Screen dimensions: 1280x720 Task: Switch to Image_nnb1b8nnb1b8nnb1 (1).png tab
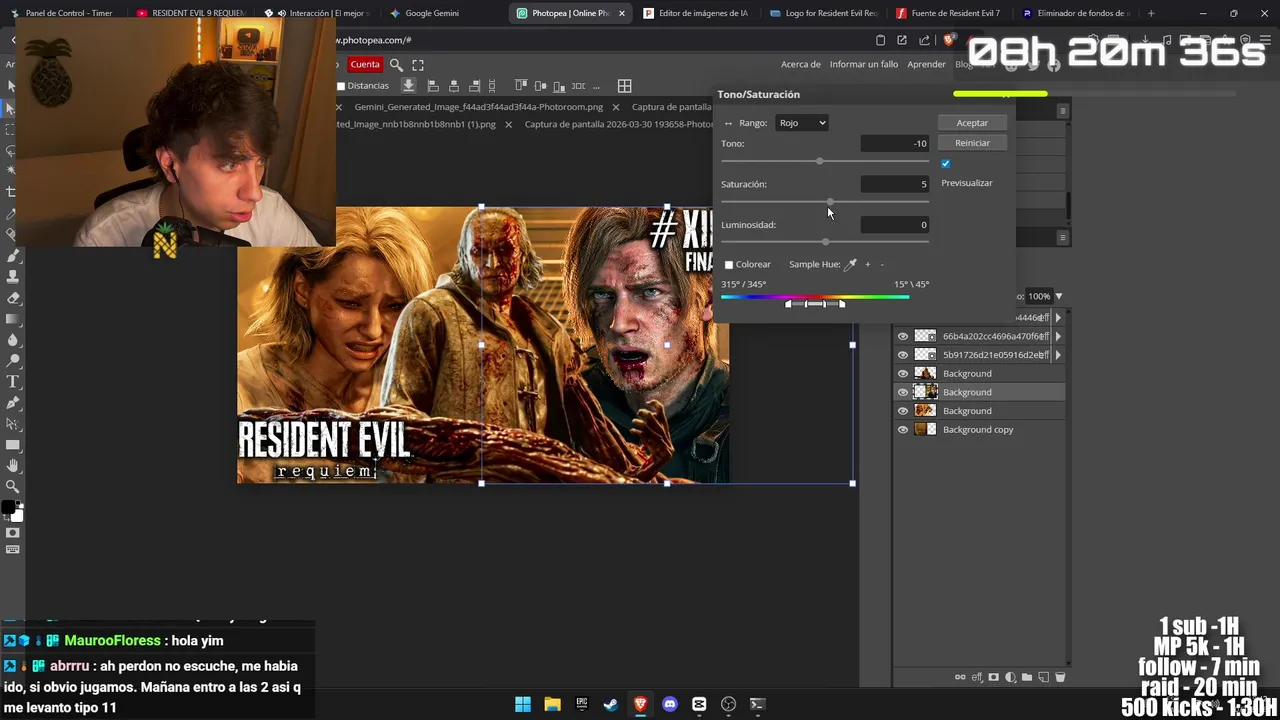(416, 125)
